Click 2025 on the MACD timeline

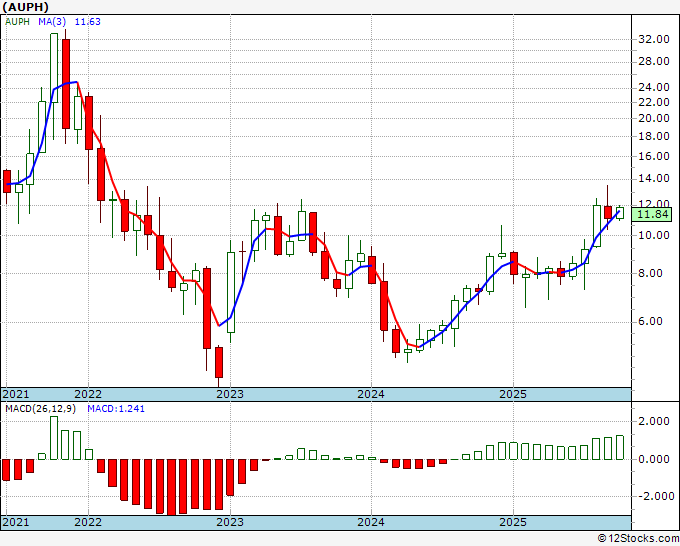pyautogui.click(x=513, y=522)
